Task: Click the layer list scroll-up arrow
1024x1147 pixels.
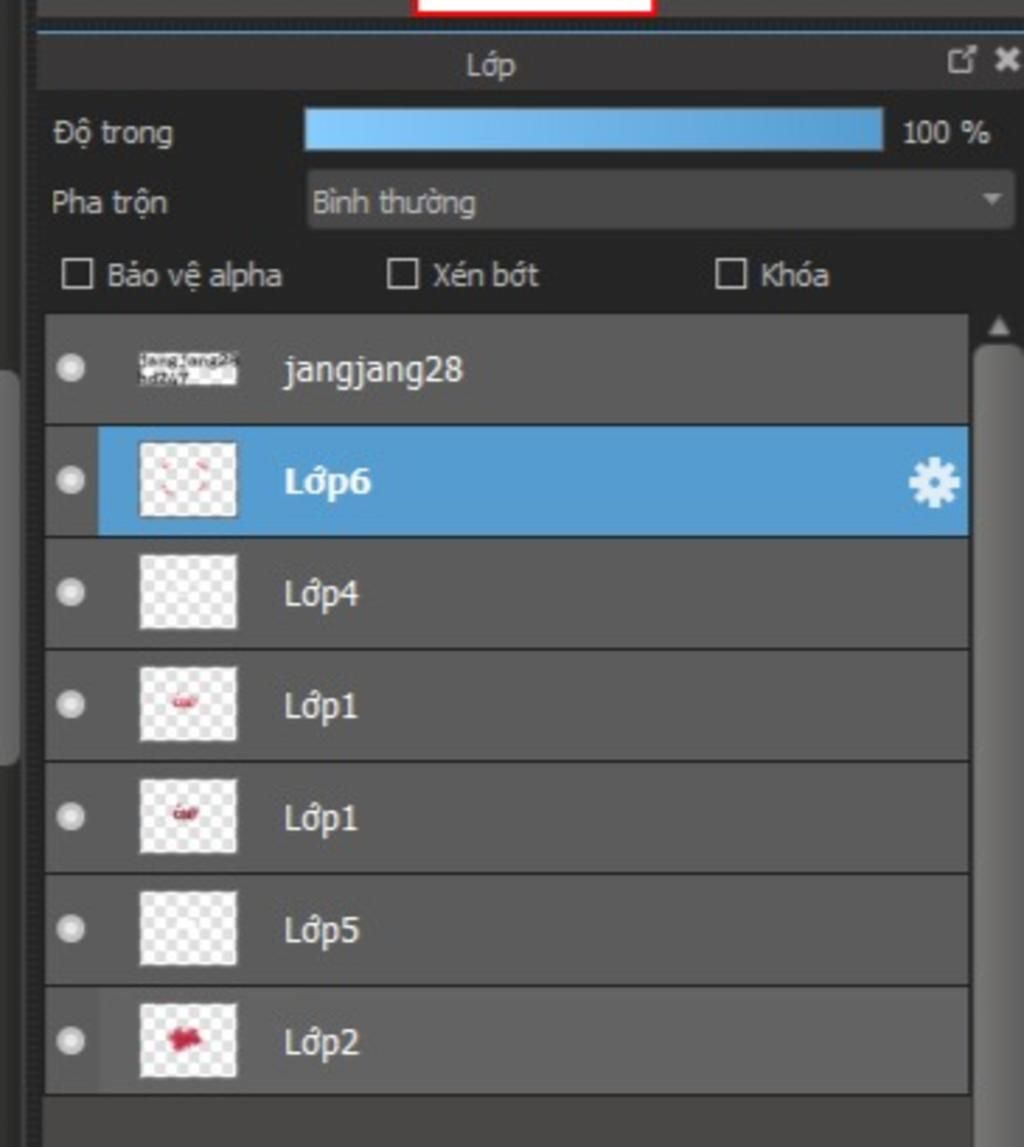Action: pyautogui.click(x=998, y=327)
